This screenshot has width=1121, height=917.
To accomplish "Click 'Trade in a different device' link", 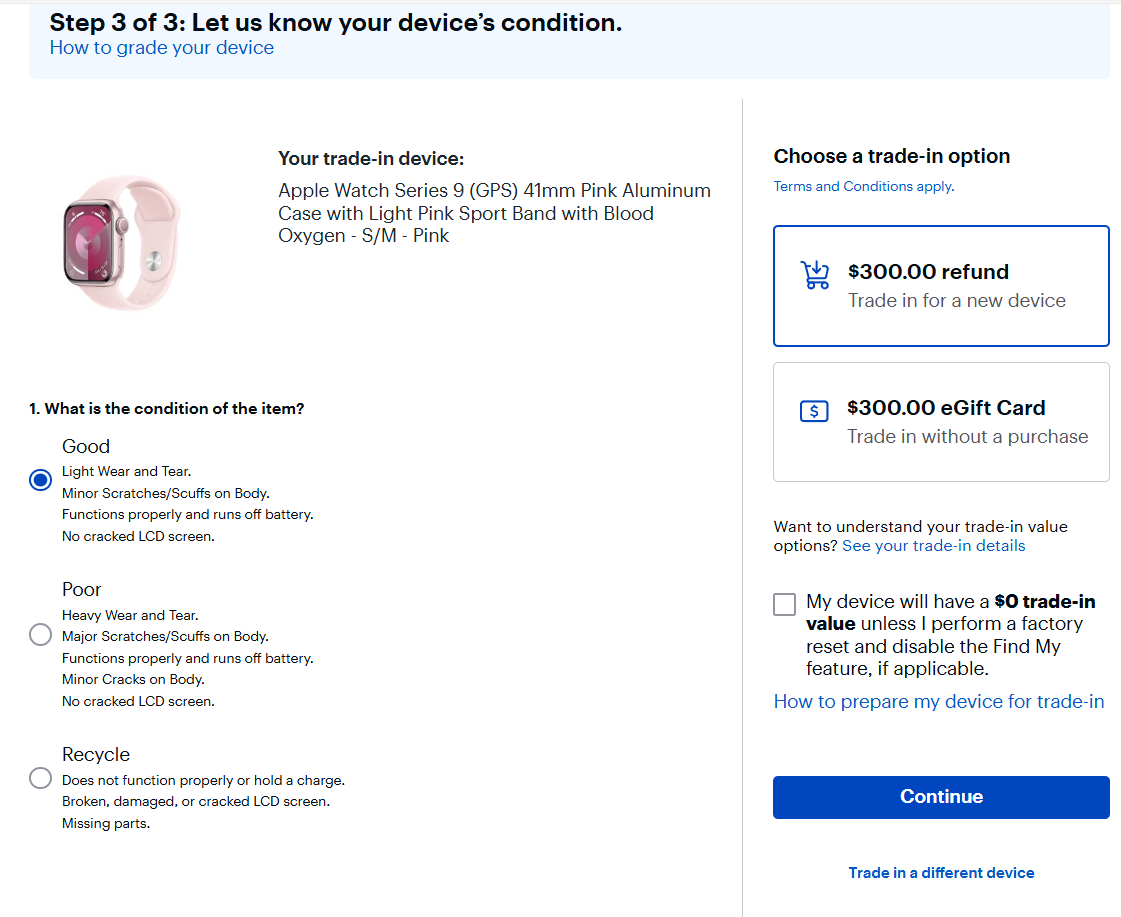I will pos(941,873).
